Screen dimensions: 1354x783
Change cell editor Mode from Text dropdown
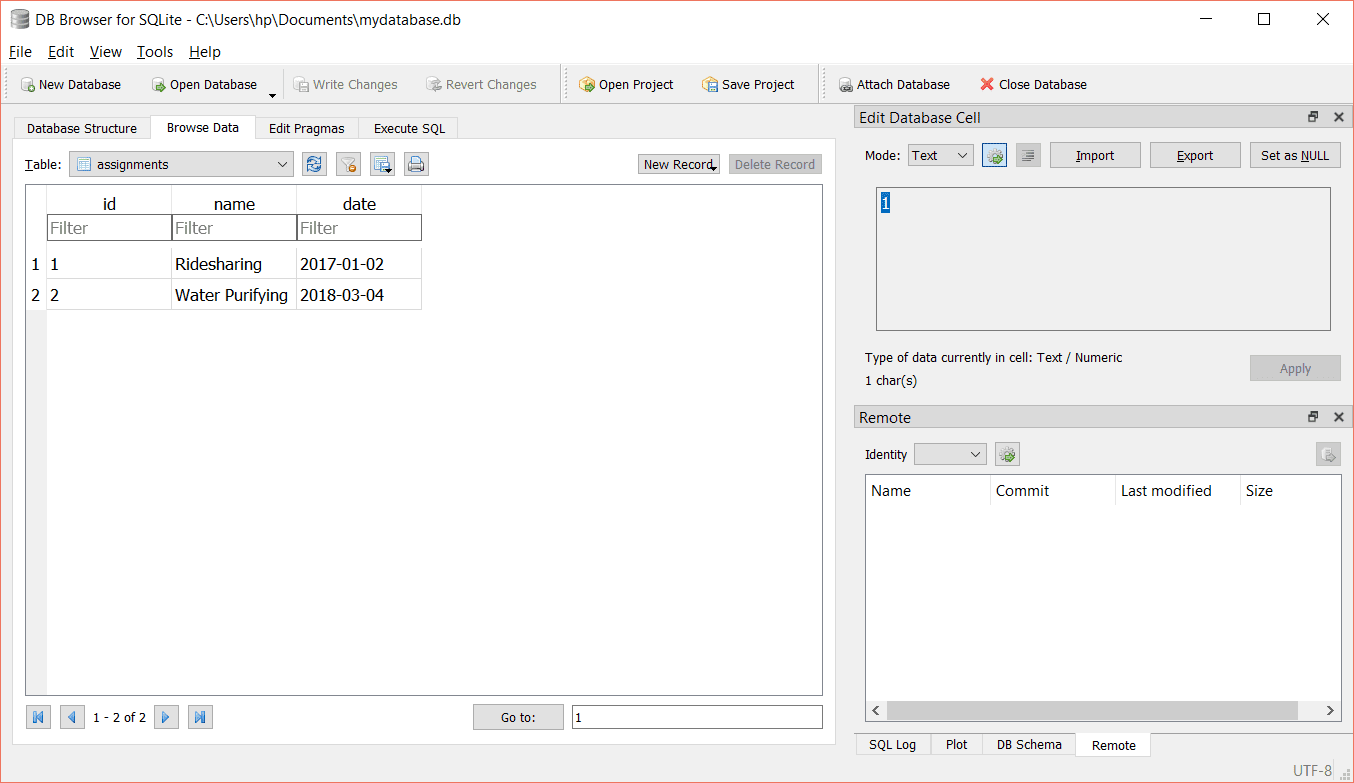[940, 155]
